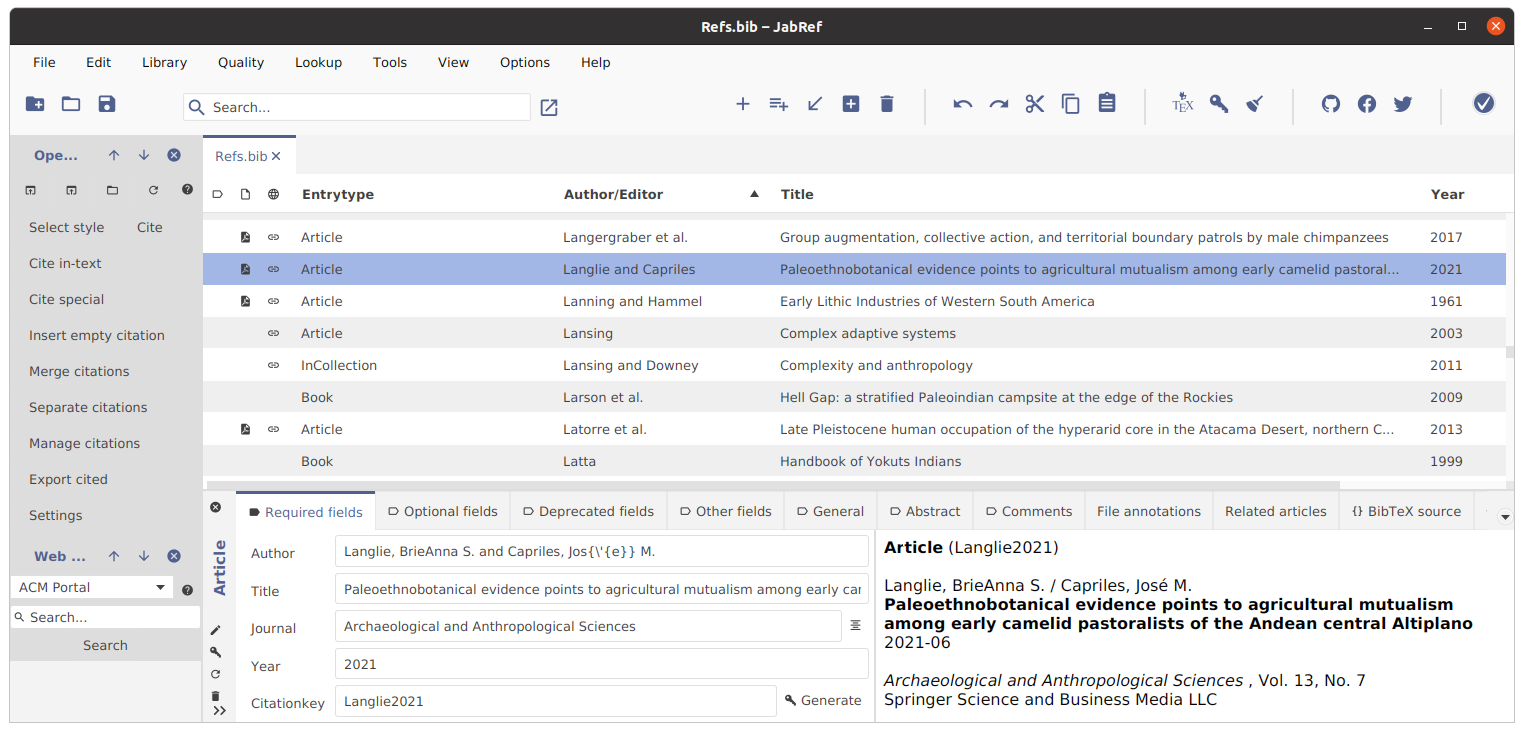Click OpenOffice panel help question mark
This screenshot has height=732, width=1524.
(187, 190)
